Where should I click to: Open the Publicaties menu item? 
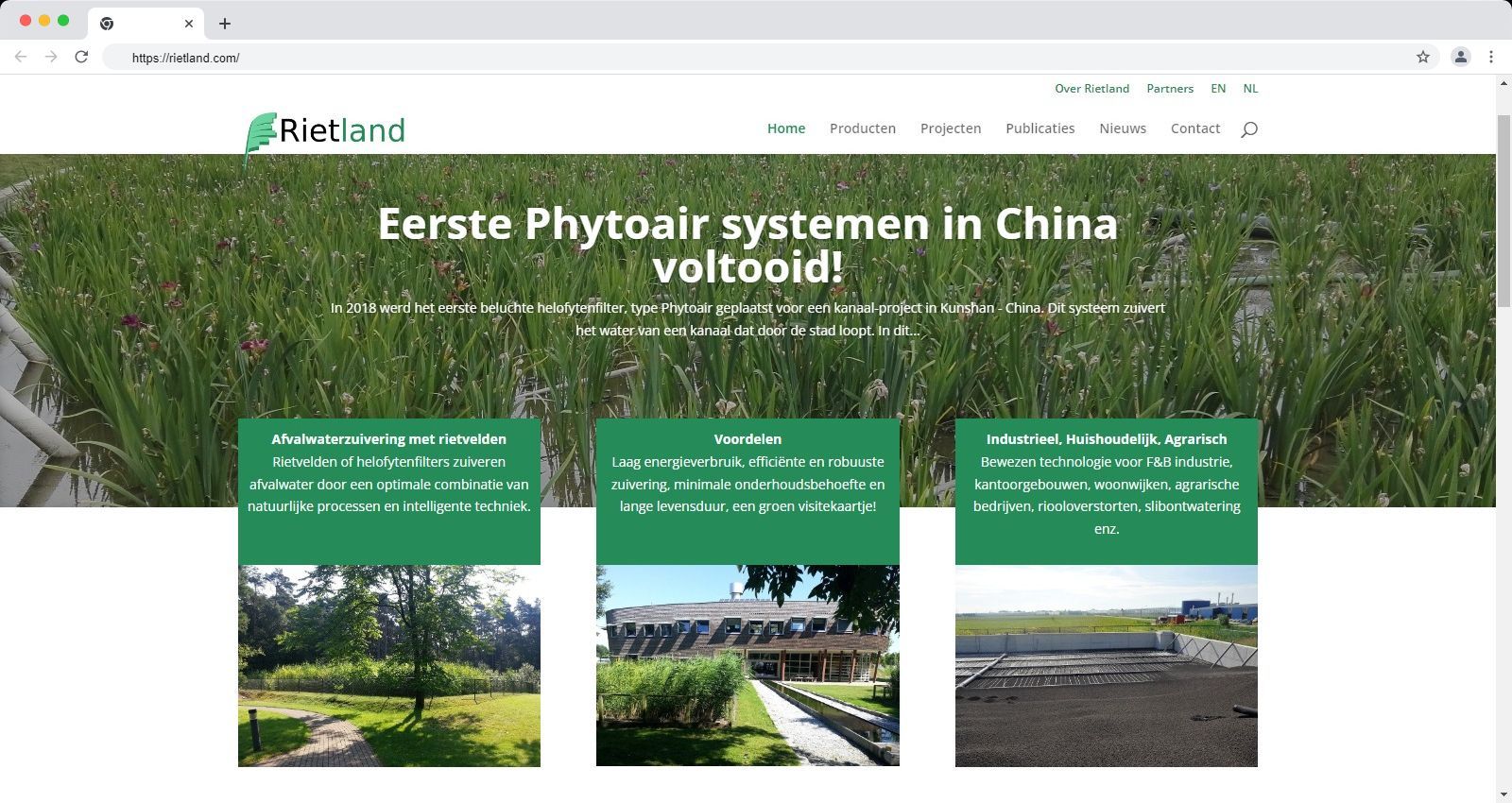[x=1040, y=128]
